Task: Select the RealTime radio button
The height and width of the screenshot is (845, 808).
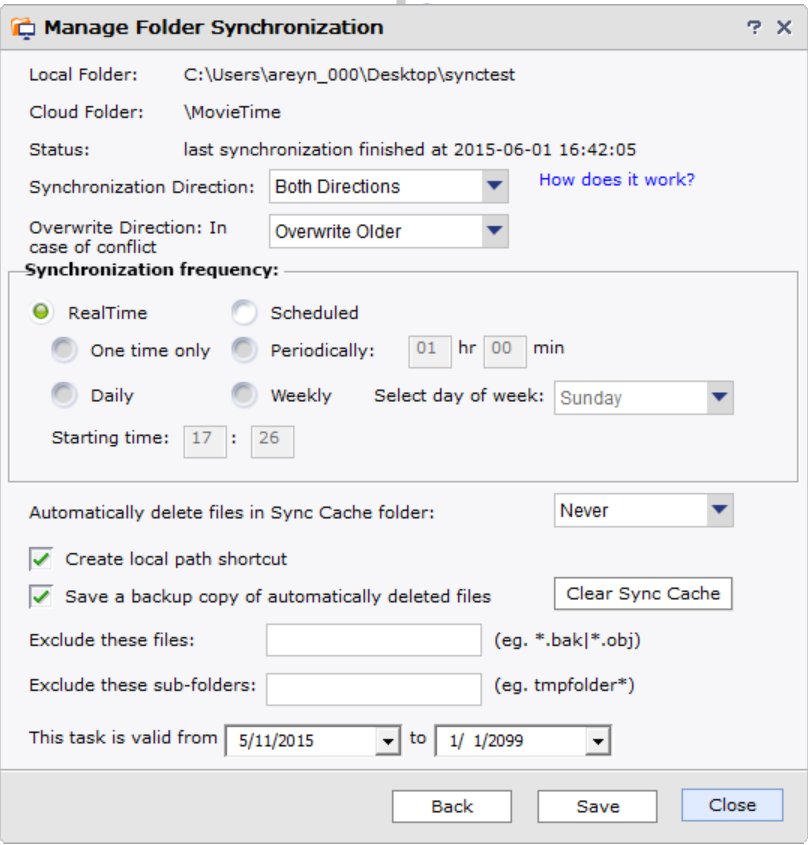Action: [41, 313]
